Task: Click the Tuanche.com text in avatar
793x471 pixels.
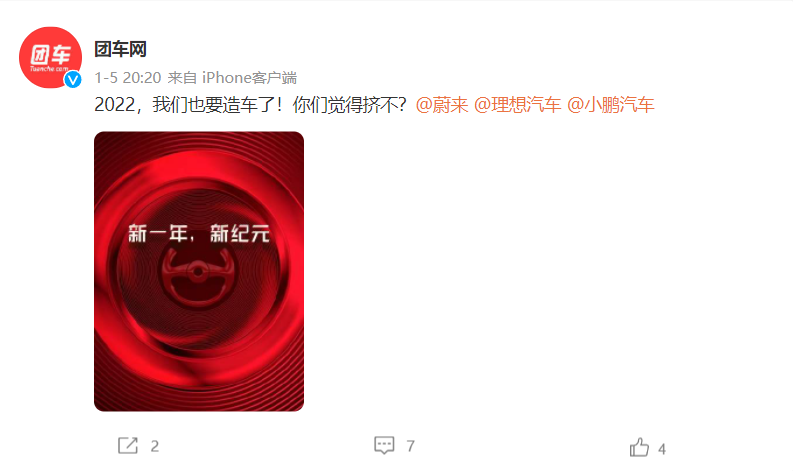Action: point(49,69)
